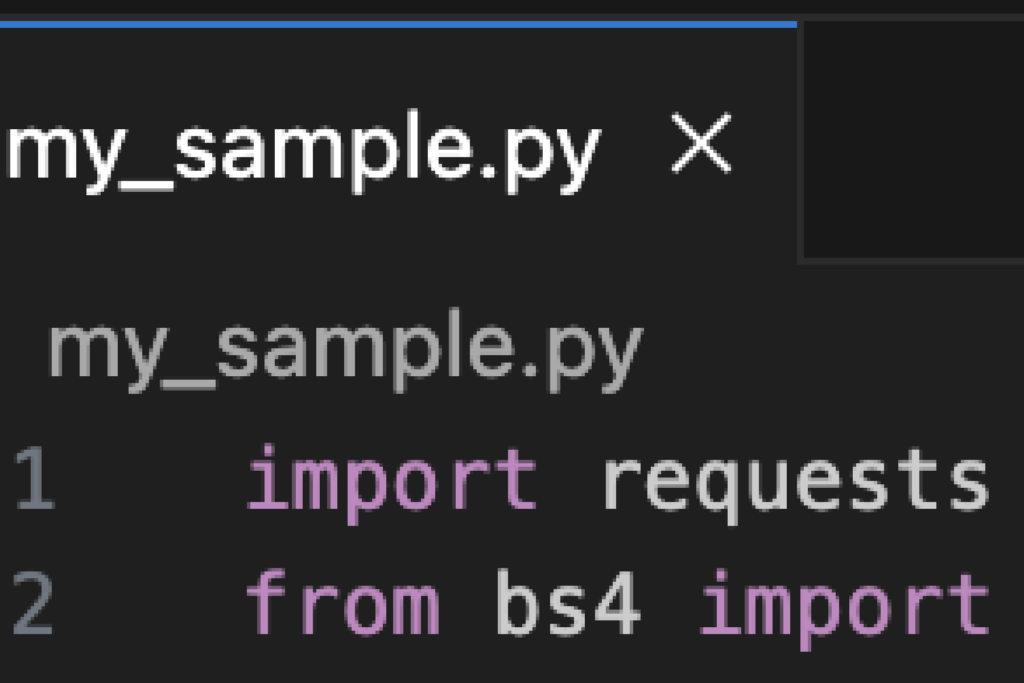Select line 2 via its line number
The height and width of the screenshot is (683, 1024).
point(32,602)
